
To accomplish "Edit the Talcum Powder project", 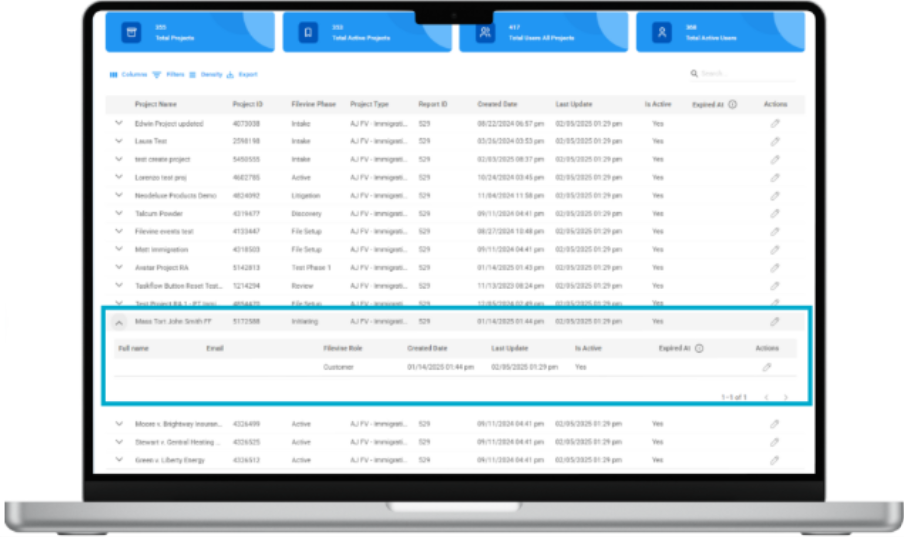I will pos(775,213).
